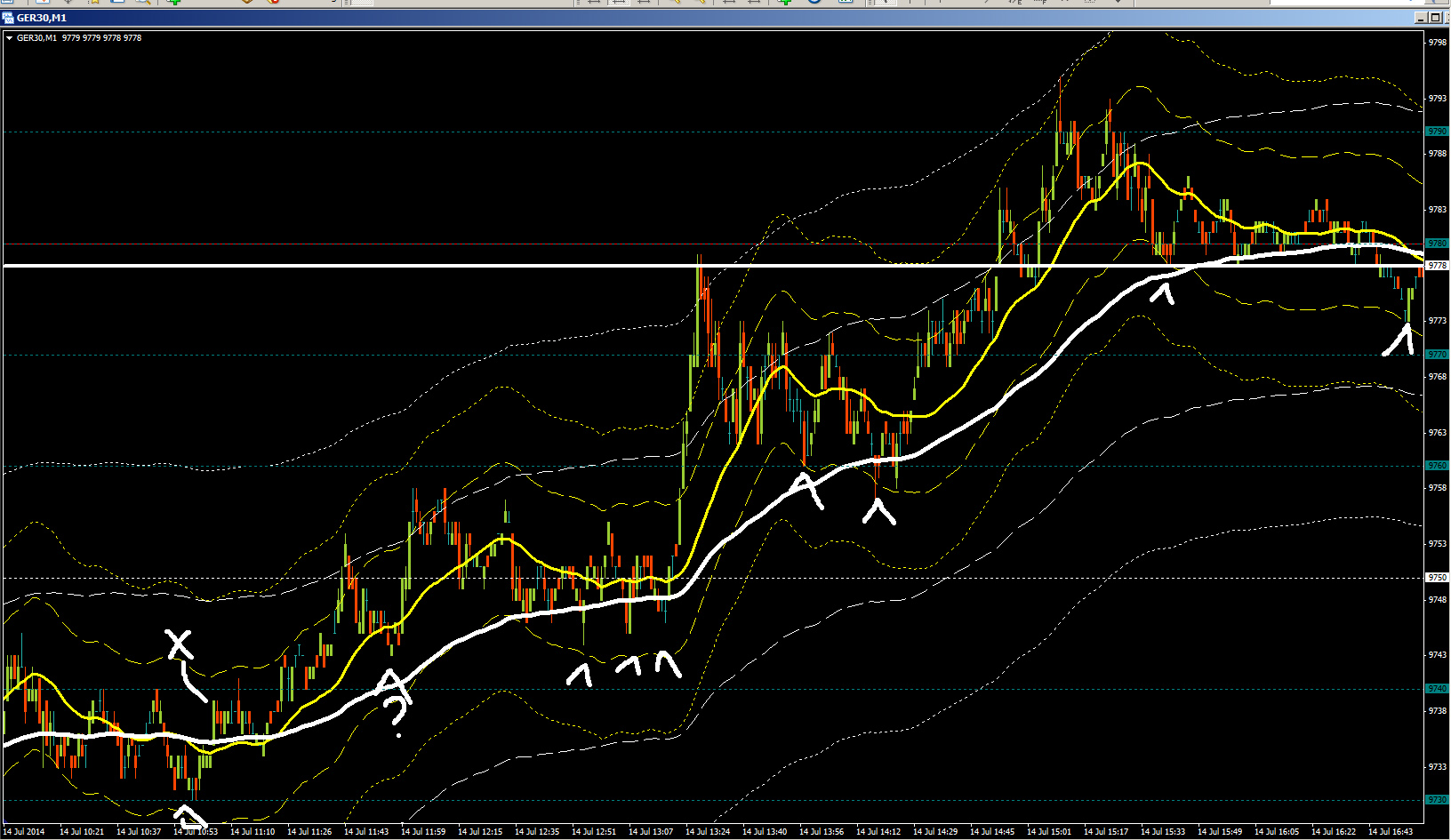Click the highlighted 9730 price level label
Screen dimensions: 1451x840
coord(1437,799)
